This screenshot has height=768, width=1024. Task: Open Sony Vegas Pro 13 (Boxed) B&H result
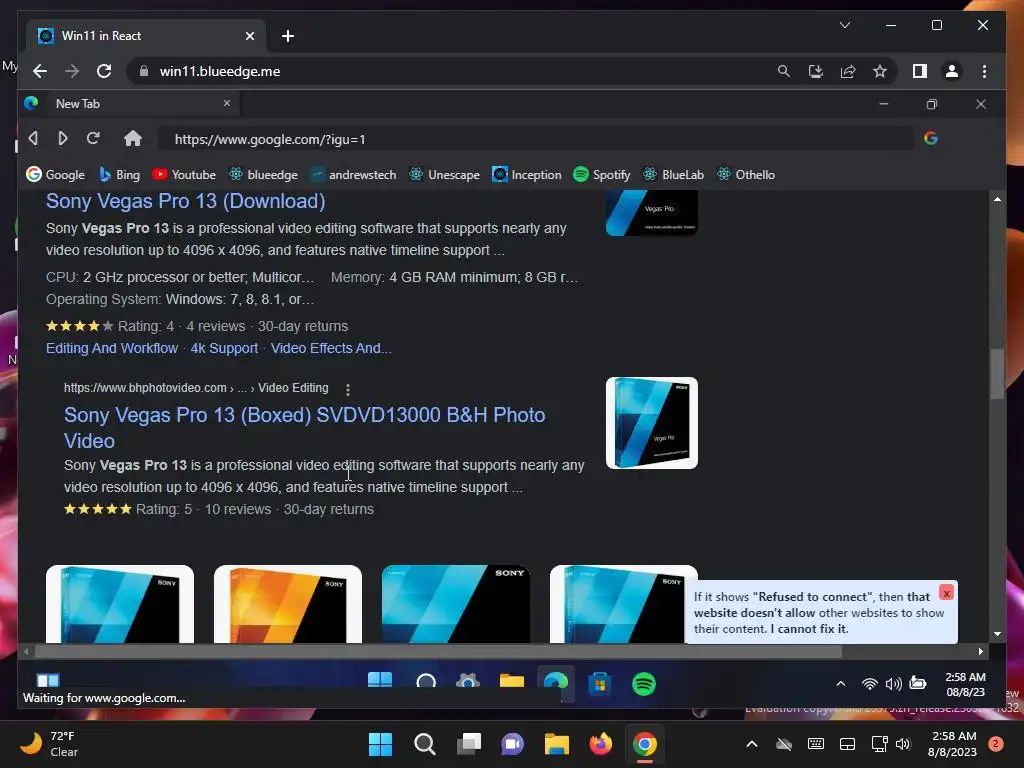click(x=304, y=428)
